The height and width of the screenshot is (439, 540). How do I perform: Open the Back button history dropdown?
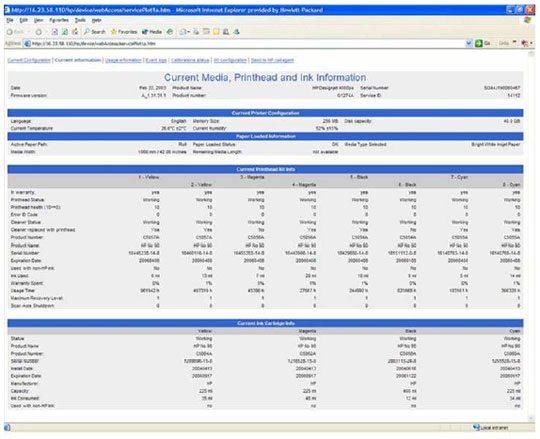point(29,32)
